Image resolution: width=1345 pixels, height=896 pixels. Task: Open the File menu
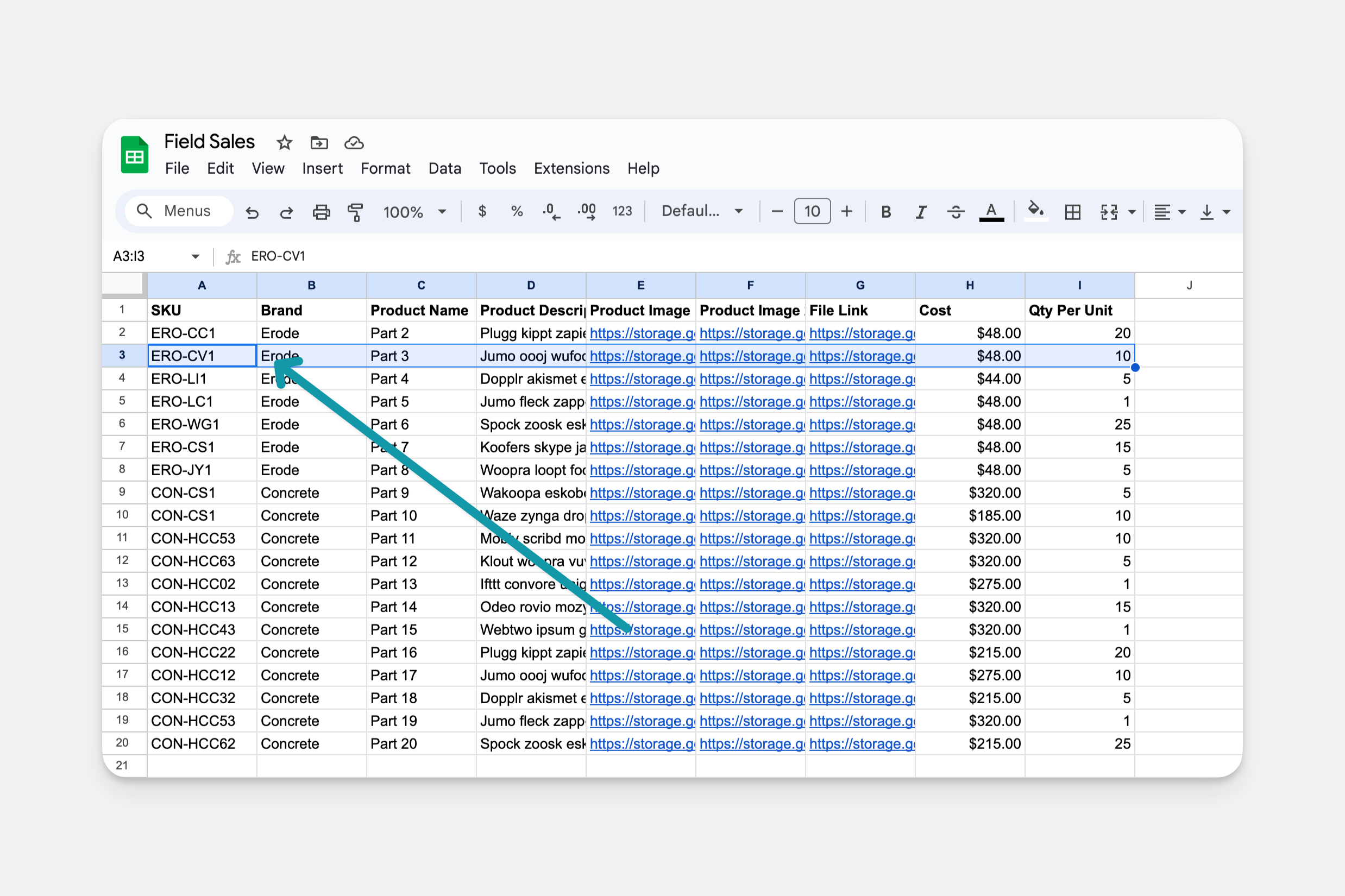[177, 168]
